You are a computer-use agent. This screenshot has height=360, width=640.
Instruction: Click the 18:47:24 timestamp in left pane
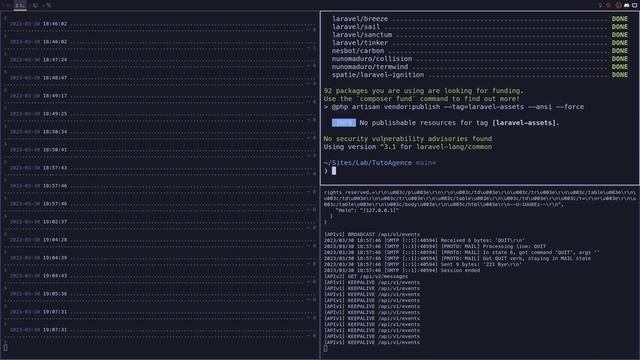click(55, 60)
